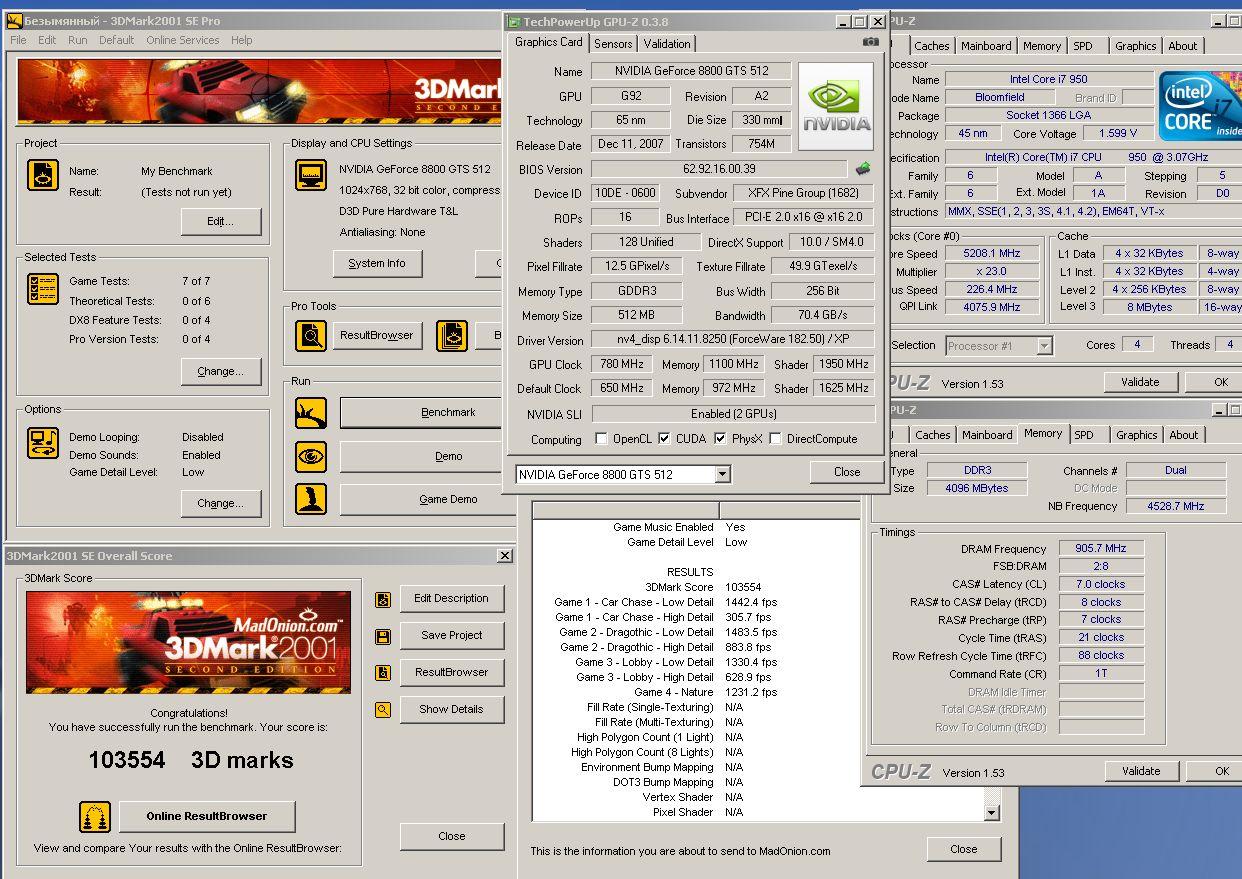
Task: Click the Save Project button
Action: click(452, 635)
